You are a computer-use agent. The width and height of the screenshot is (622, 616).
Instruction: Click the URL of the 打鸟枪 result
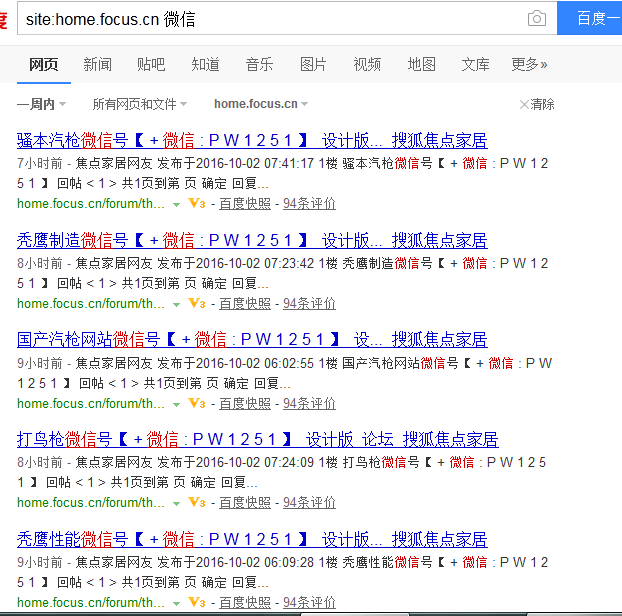click(x=91, y=503)
